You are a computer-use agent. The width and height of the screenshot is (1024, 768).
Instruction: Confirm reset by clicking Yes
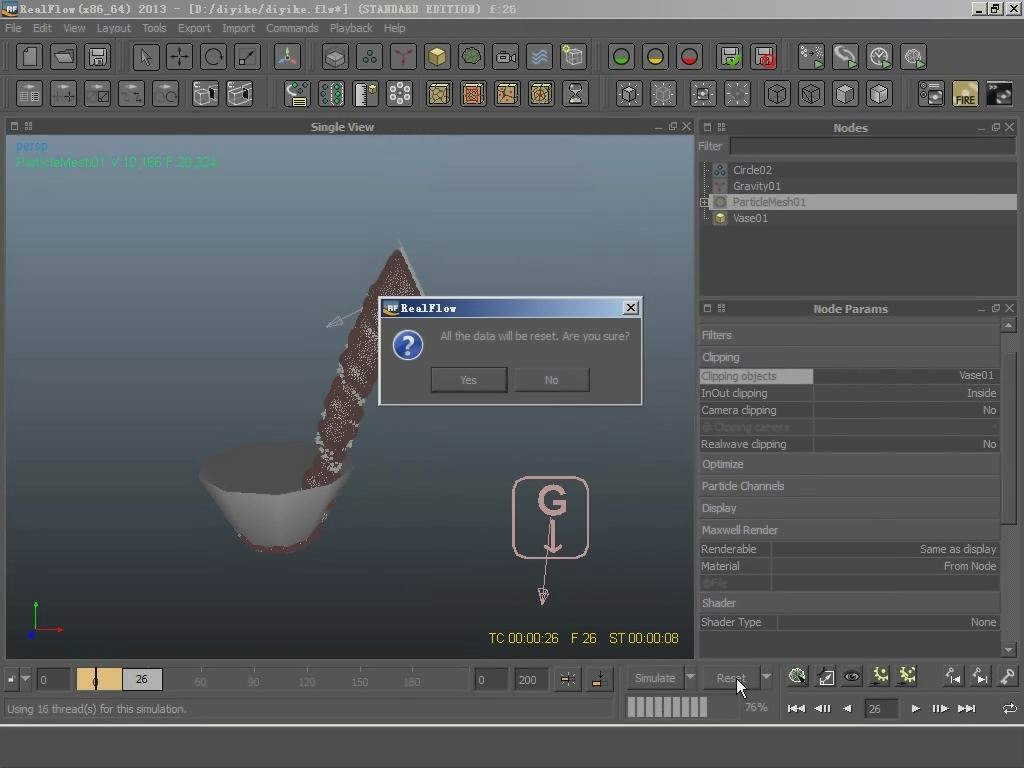coord(469,380)
